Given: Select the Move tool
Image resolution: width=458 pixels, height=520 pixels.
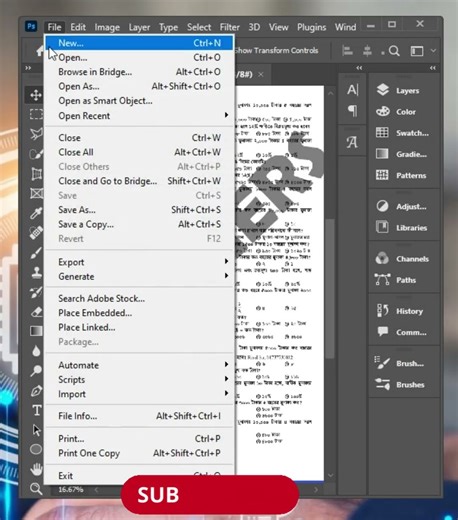Looking at the screenshot, I should (x=36, y=95).
